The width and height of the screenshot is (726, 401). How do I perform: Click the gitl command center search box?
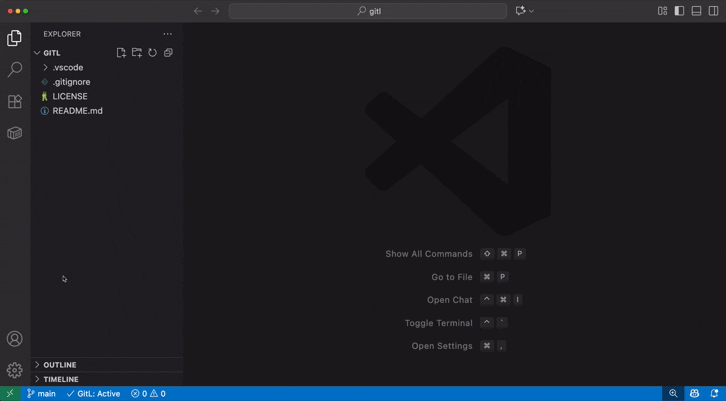tap(368, 11)
